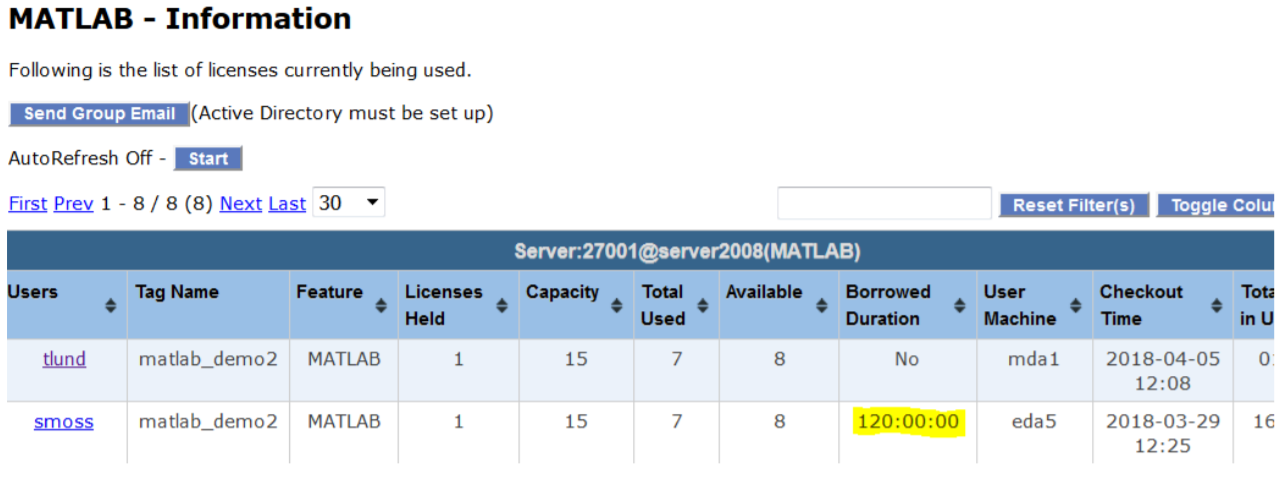Sort by Total Used arrow icon
Screen dimensions: 1282x479
pos(702,306)
